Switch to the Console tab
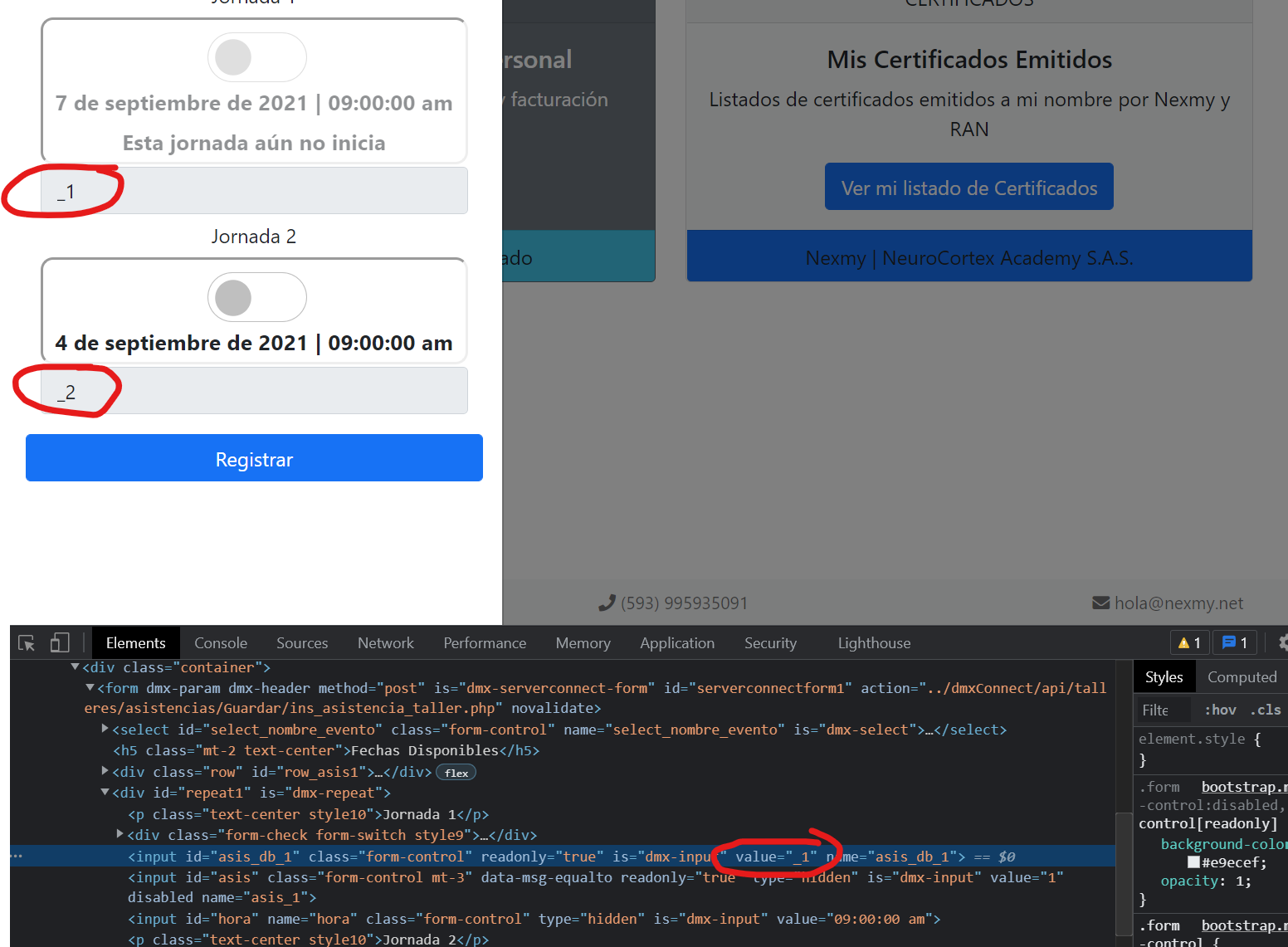The image size is (1288, 947). [221, 643]
